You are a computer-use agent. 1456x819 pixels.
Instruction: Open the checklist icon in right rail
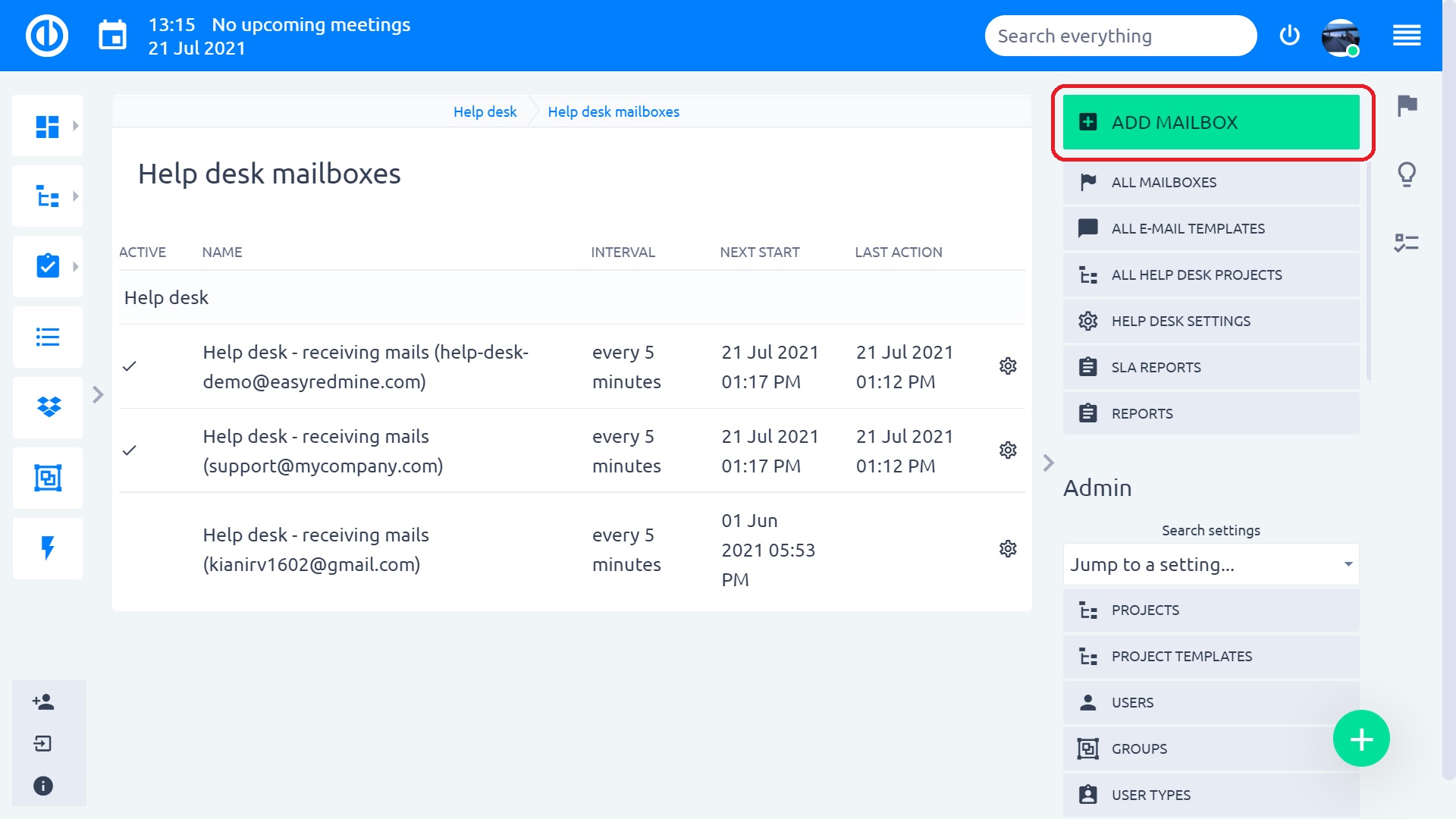(1407, 243)
